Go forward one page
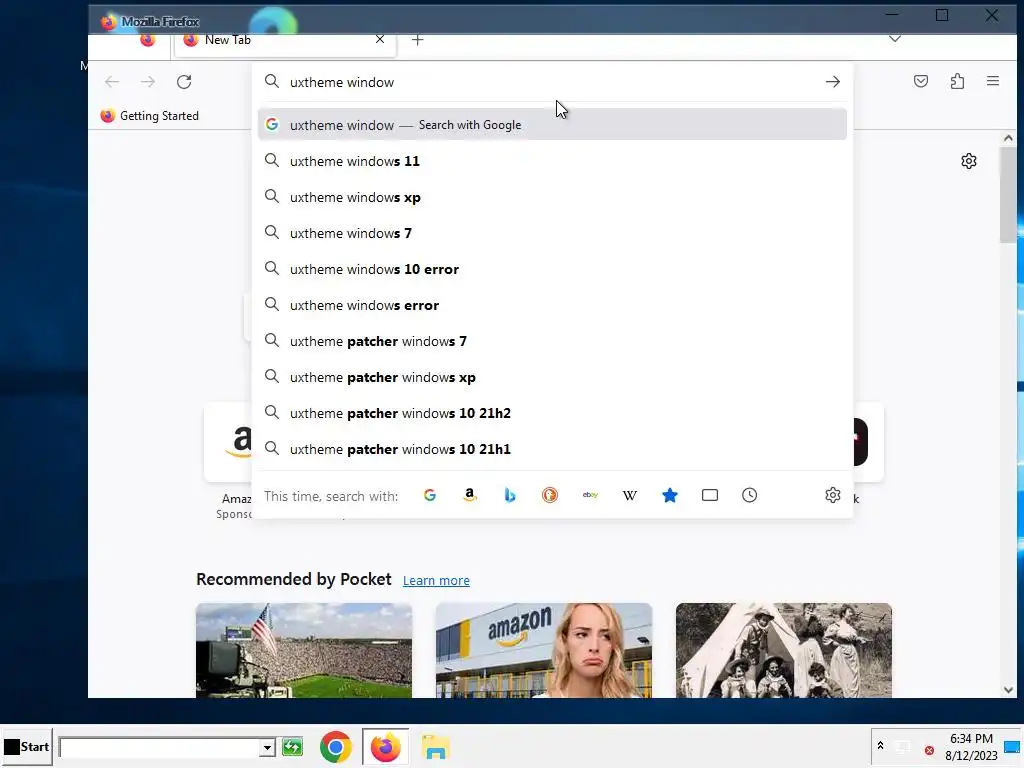This screenshot has width=1024, height=768. pos(148,82)
